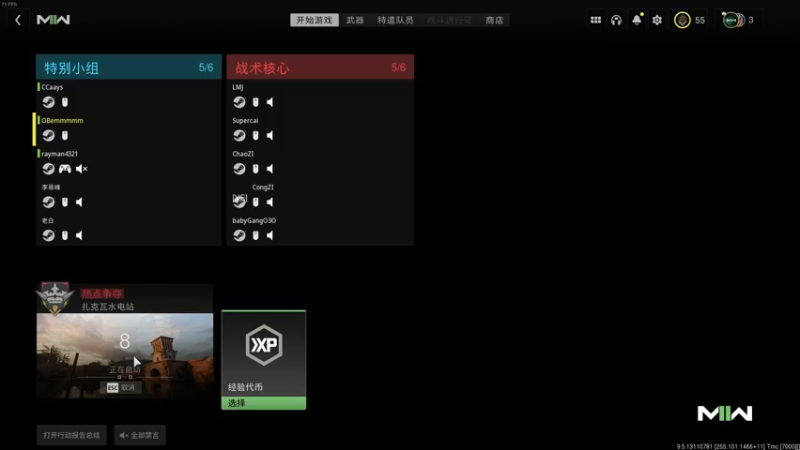Open notifications bell icon
The height and width of the screenshot is (450, 800).
click(x=637, y=20)
